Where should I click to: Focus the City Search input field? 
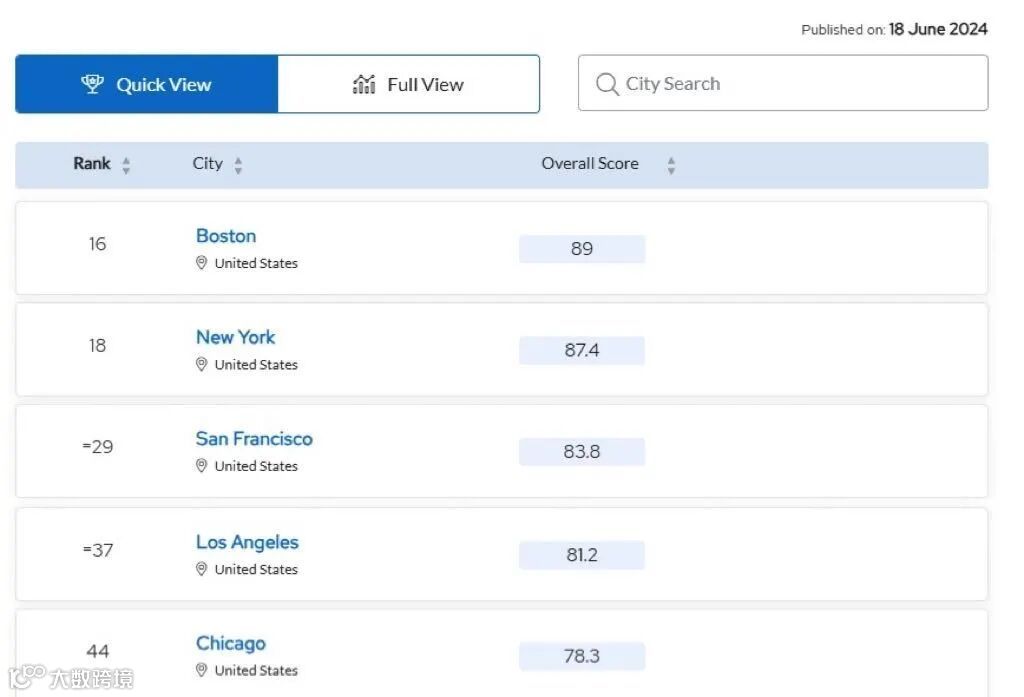click(783, 83)
